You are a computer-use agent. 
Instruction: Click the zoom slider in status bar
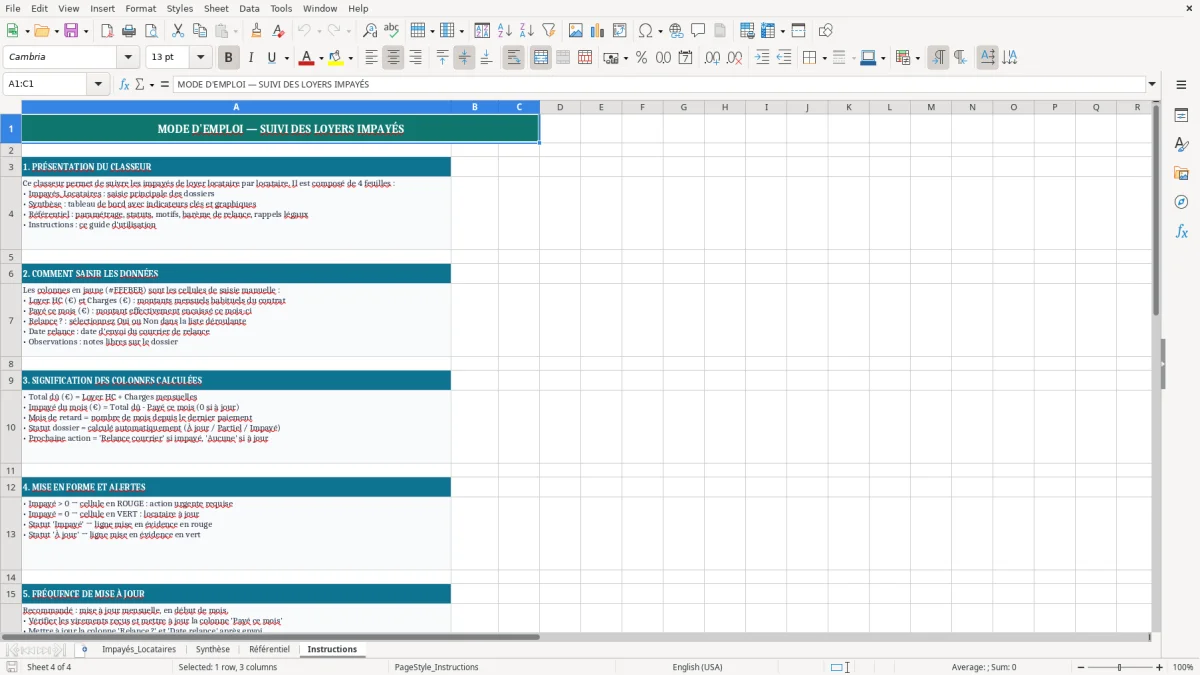pyautogui.click(x=1119, y=667)
